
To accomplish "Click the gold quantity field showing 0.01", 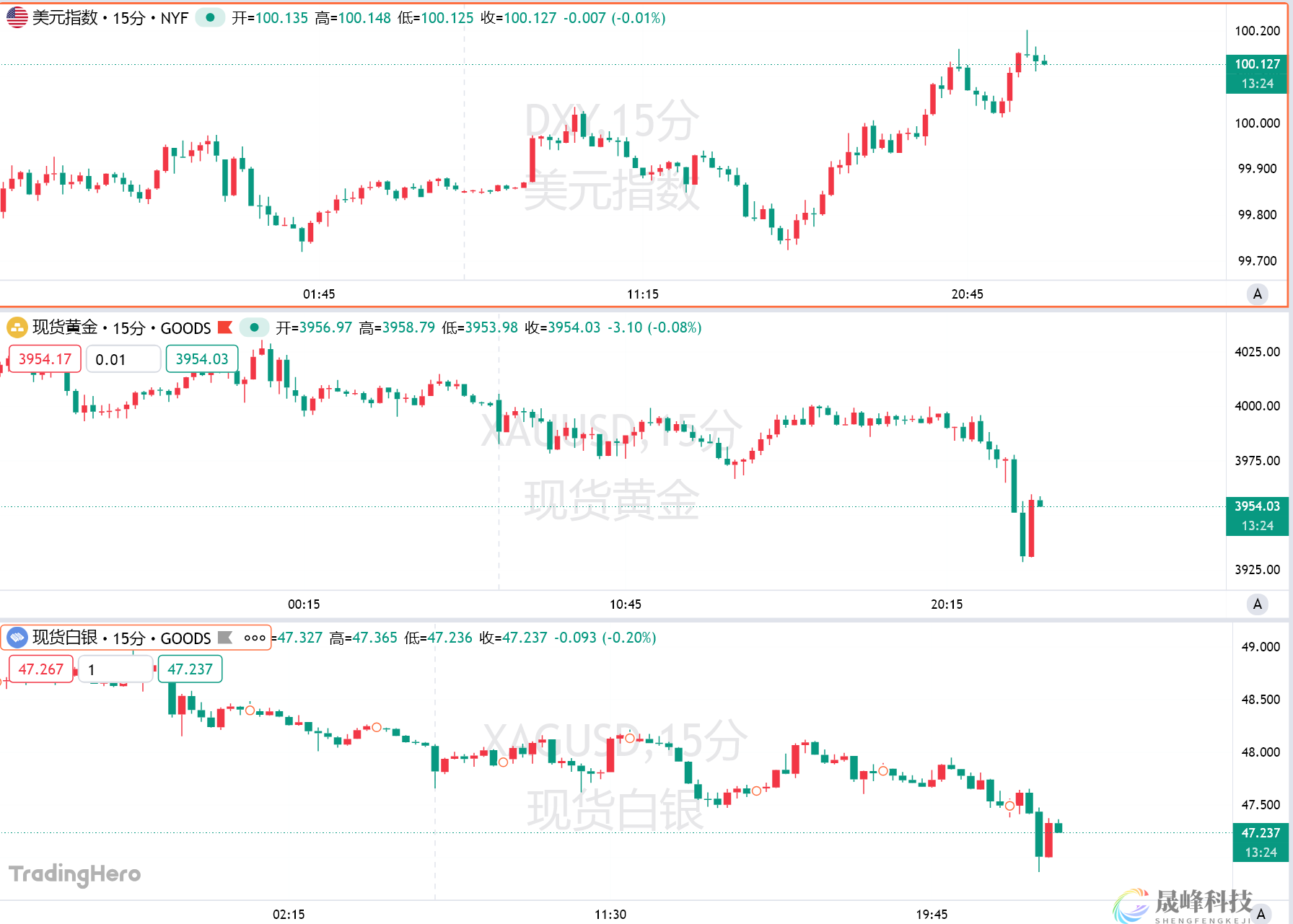I will tap(123, 359).
